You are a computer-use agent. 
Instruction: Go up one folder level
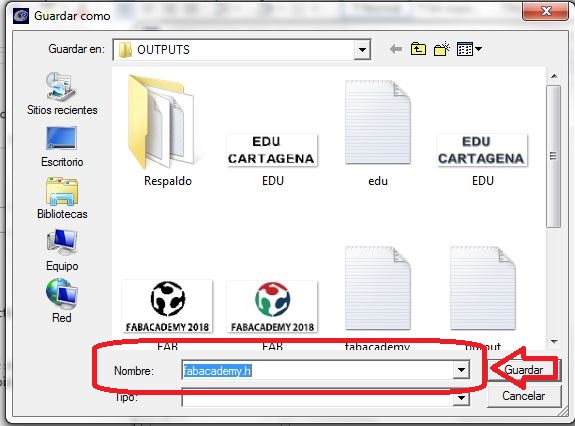click(418, 49)
